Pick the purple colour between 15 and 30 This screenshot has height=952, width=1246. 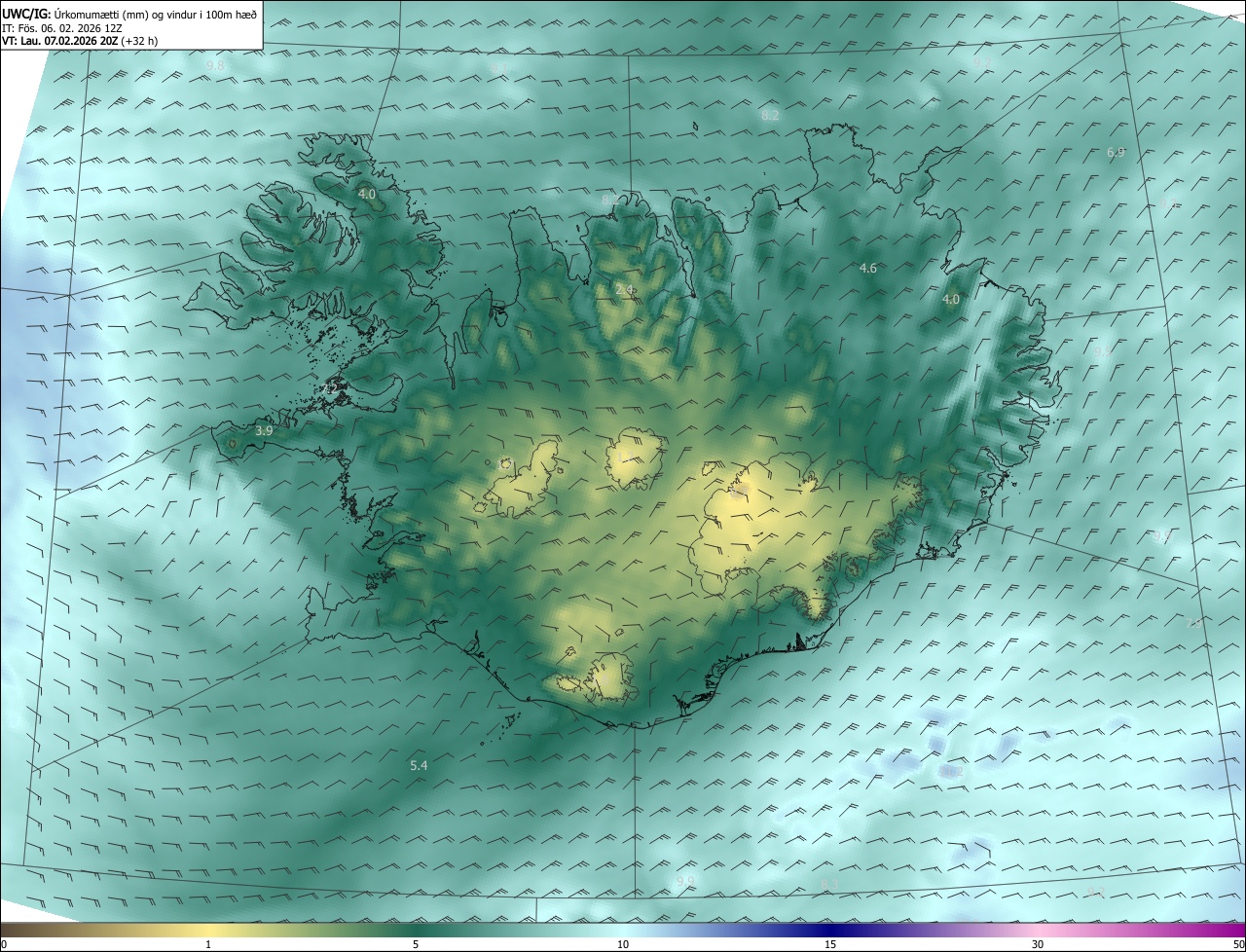click(x=934, y=931)
